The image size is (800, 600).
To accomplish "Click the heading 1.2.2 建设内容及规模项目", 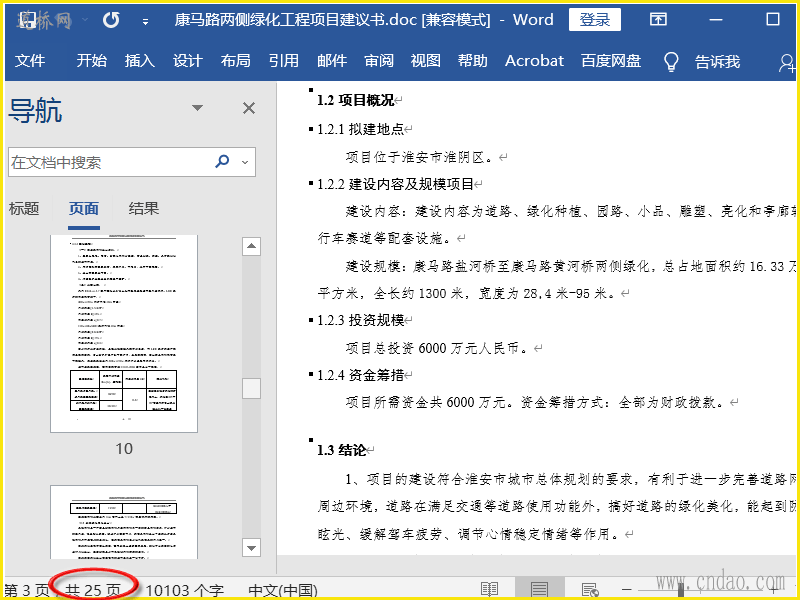I will click(395, 184).
